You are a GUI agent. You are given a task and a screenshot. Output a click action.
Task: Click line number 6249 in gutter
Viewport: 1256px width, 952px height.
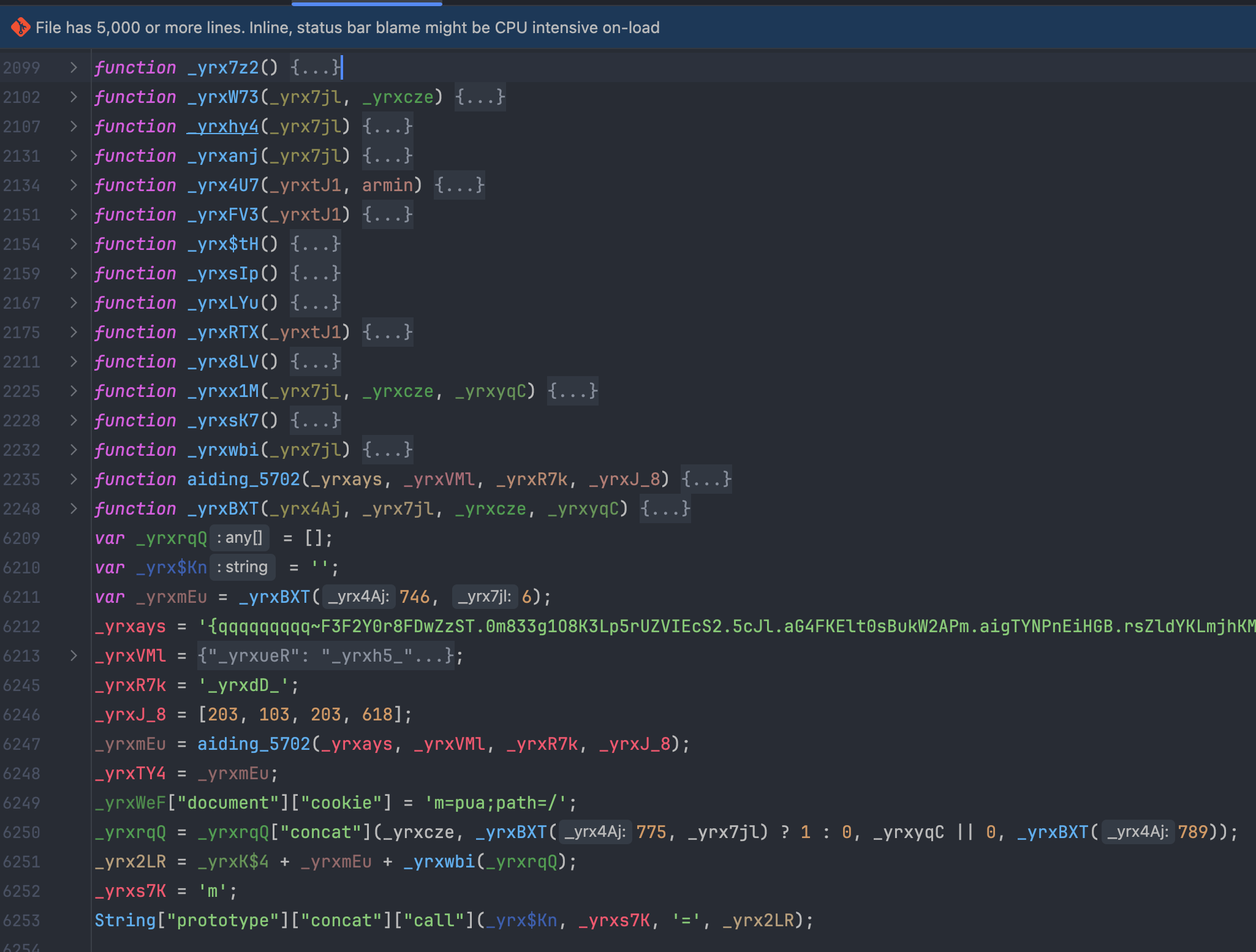coord(22,803)
